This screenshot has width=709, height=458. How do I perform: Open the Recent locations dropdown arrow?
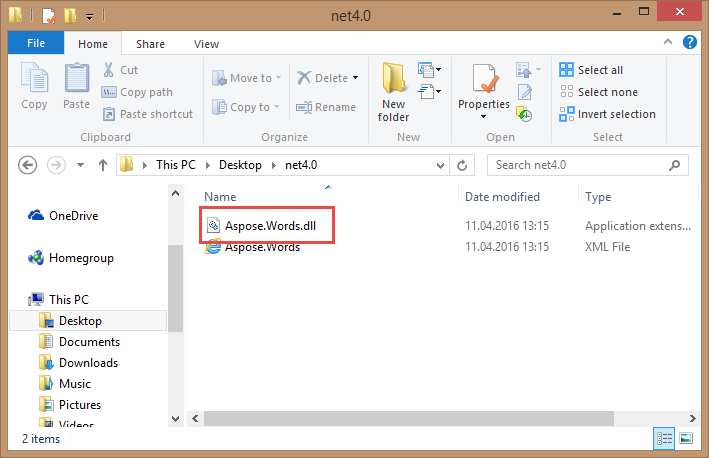point(80,165)
